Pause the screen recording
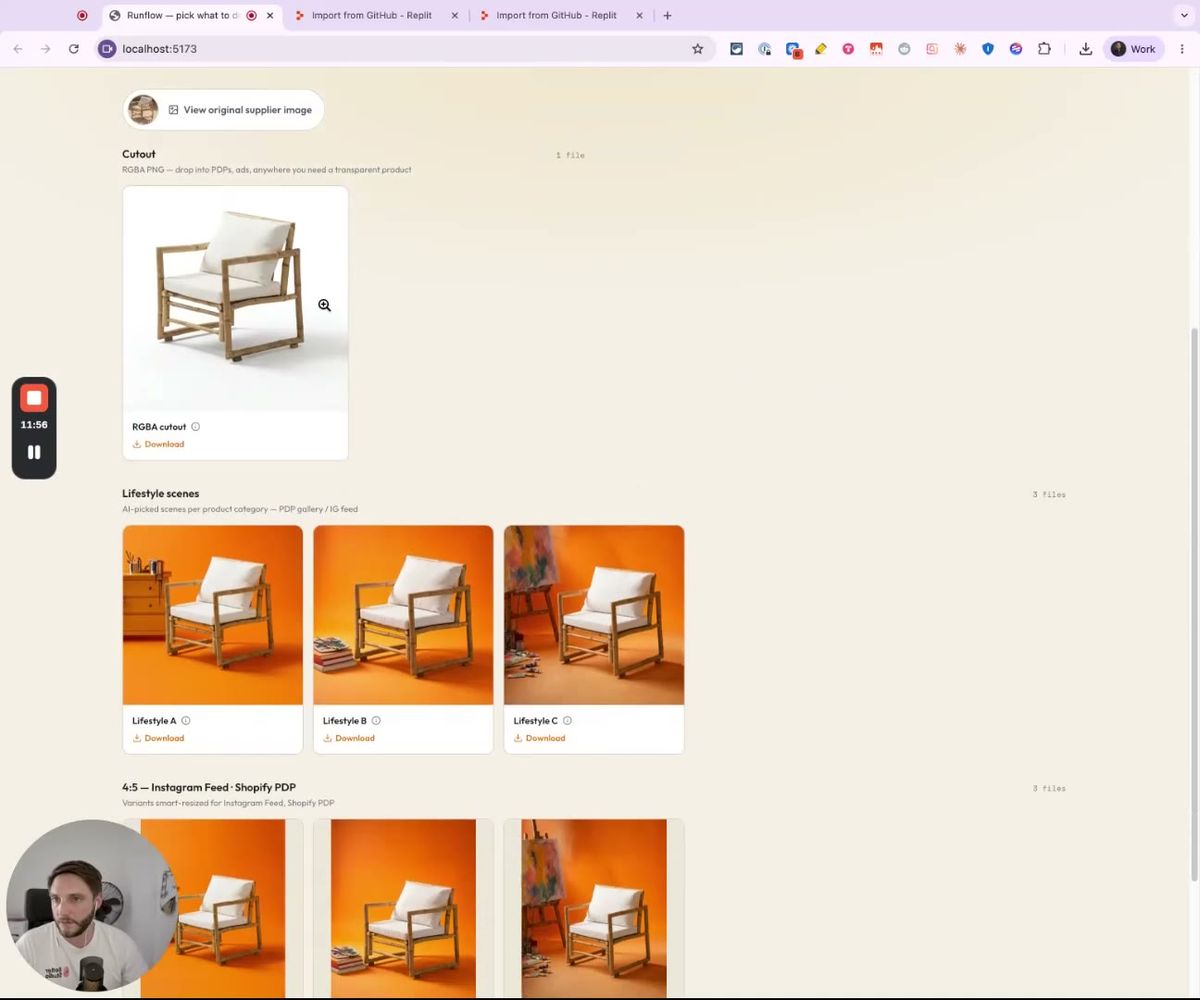Viewport: 1200px width, 1000px height. [34, 452]
